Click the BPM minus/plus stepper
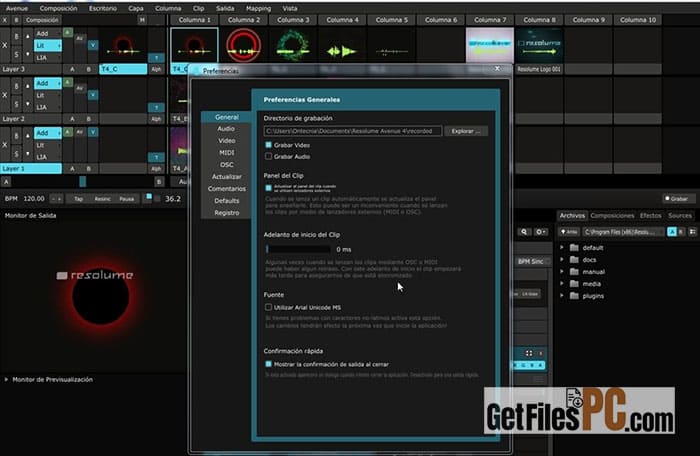 pyautogui.click(x=57, y=199)
